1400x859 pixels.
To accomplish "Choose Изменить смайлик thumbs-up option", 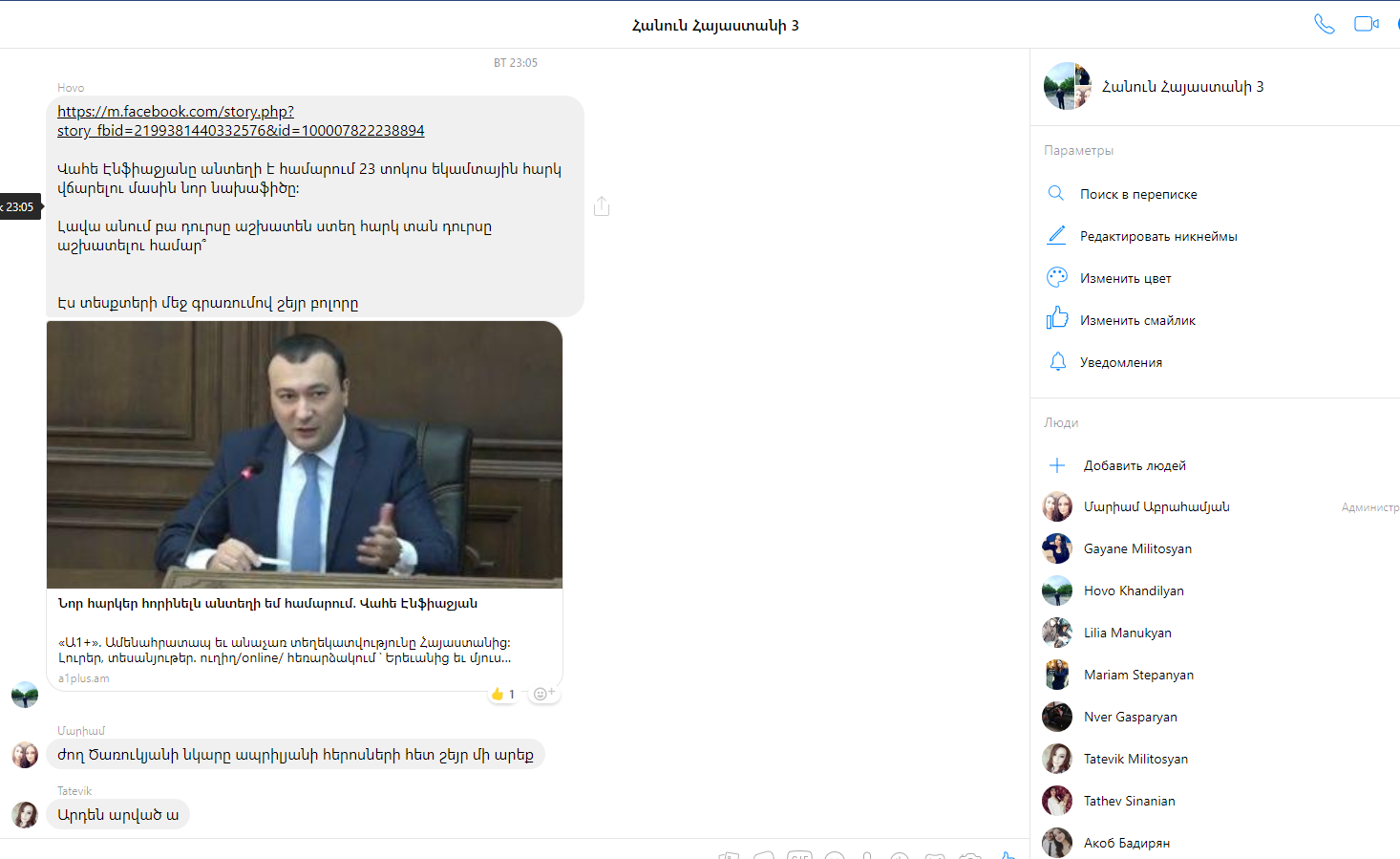I will pos(1136,320).
